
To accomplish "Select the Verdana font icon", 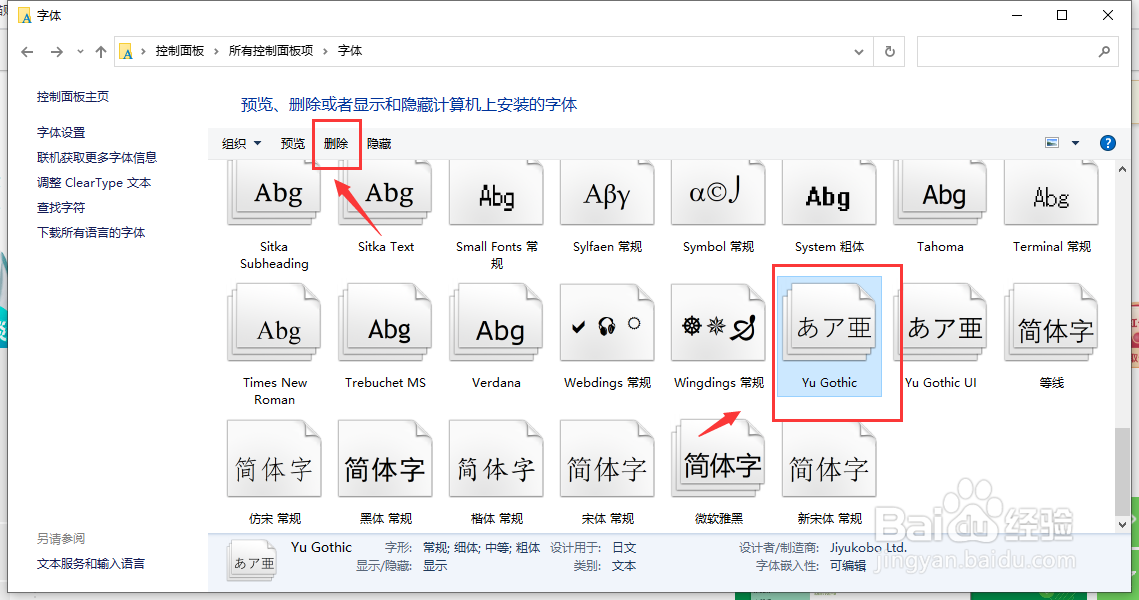I will pos(497,323).
